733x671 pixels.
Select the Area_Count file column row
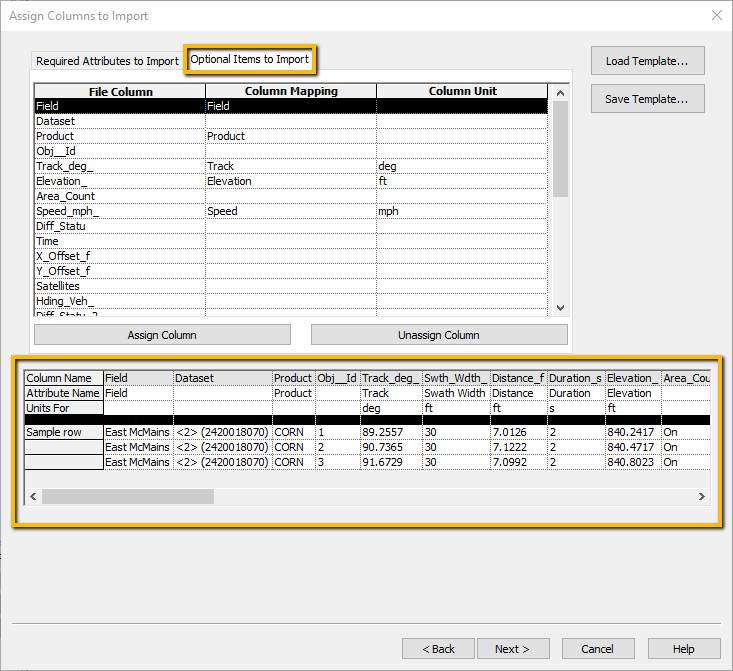tap(291, 196)
